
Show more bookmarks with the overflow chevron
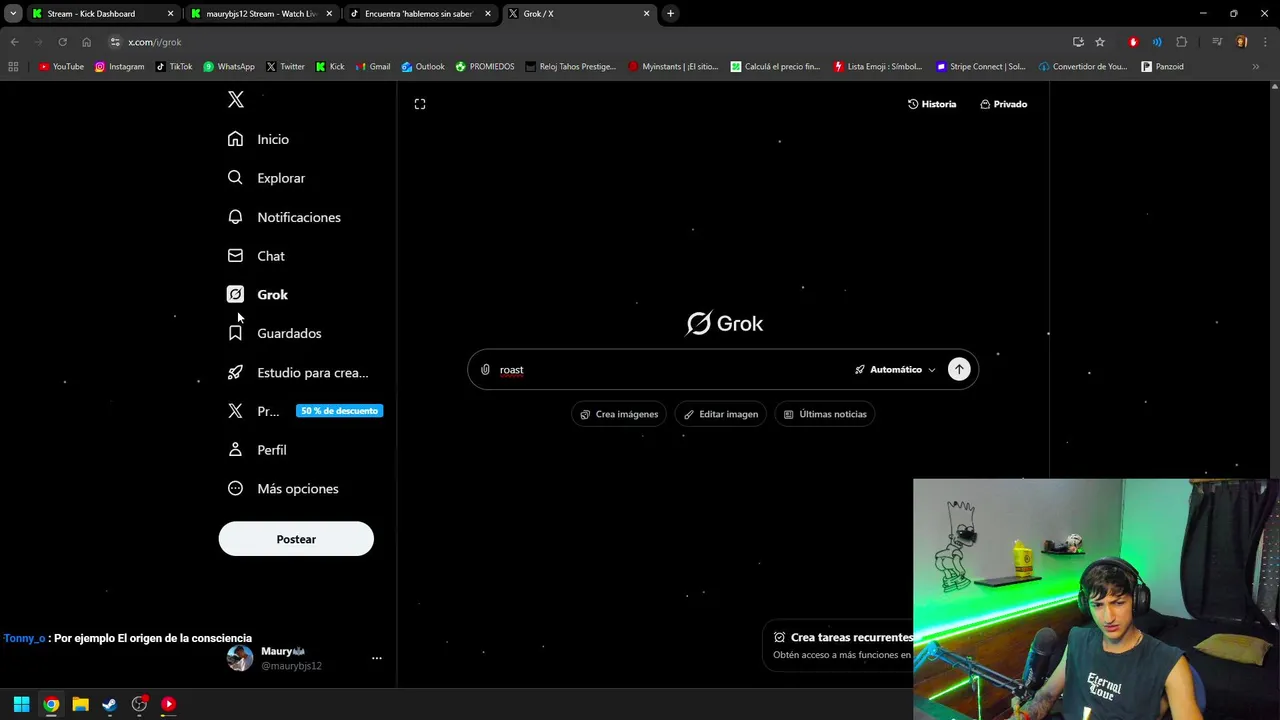pyautogui.click(x=1256, y=67)
